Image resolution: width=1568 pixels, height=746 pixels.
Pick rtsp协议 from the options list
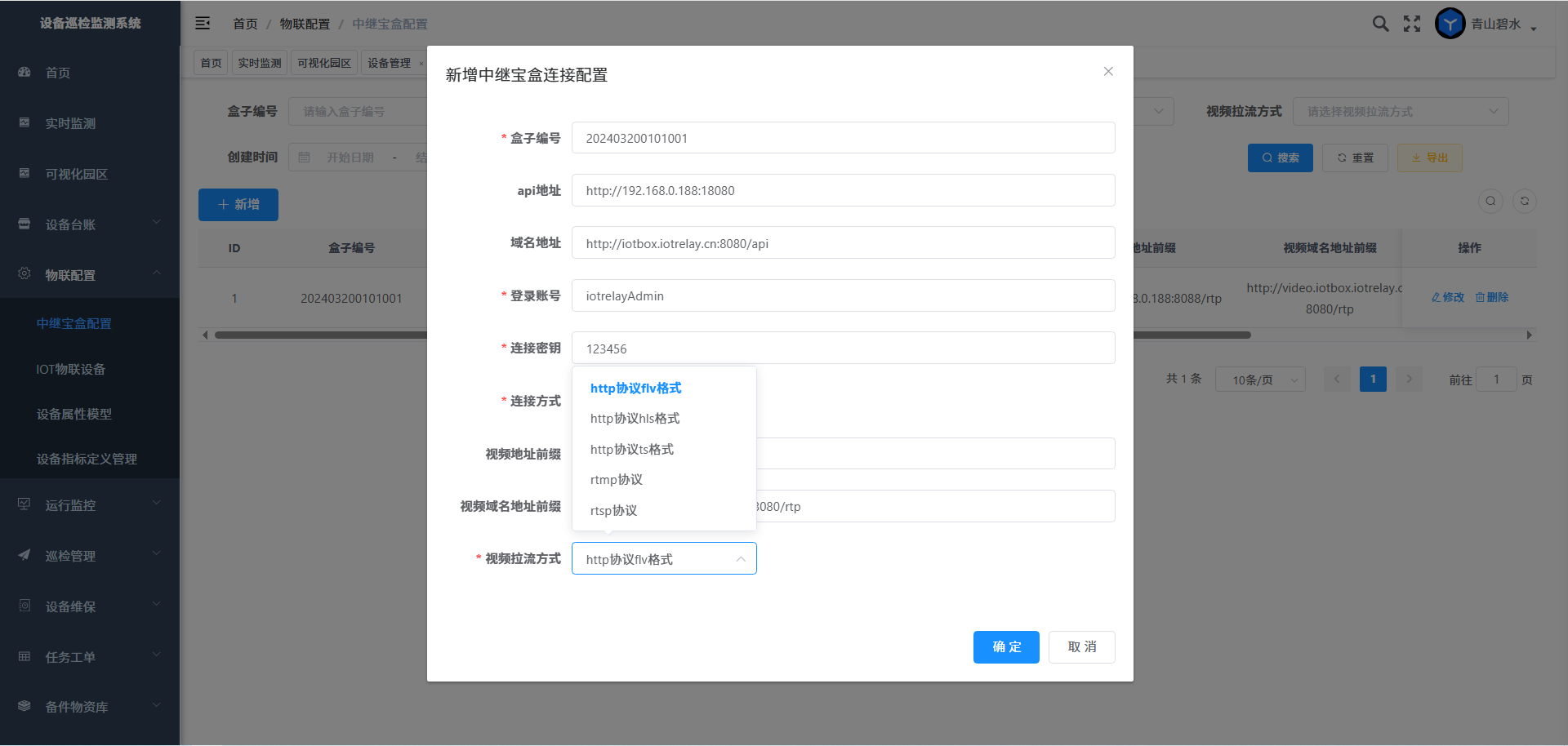613,511
